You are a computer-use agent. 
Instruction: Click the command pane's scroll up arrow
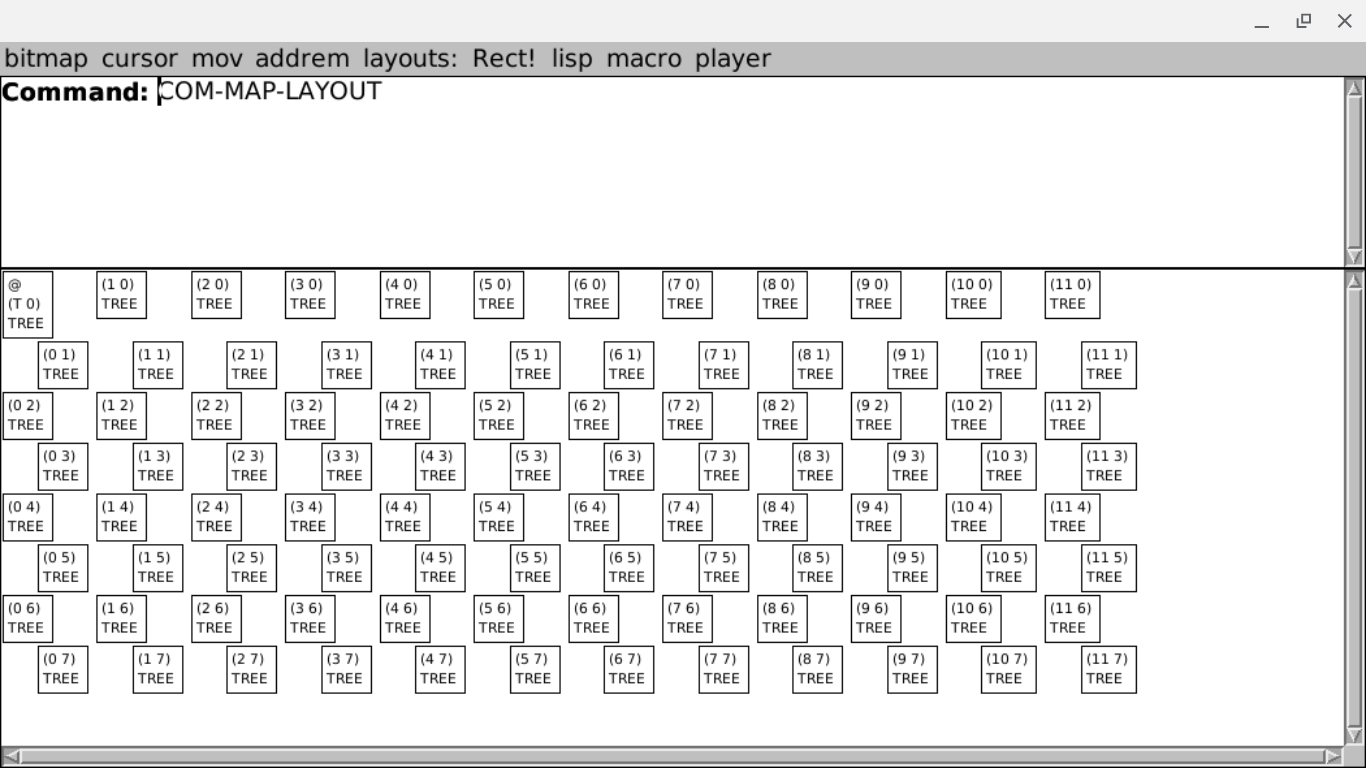coord(1355,88)
